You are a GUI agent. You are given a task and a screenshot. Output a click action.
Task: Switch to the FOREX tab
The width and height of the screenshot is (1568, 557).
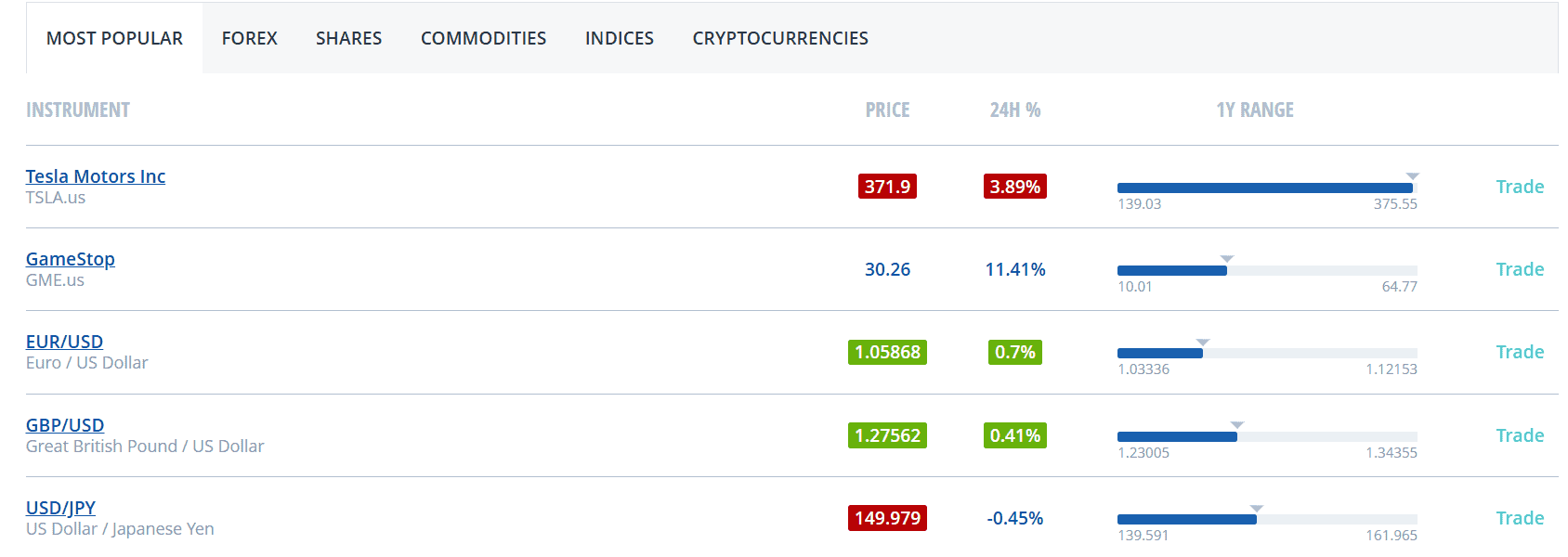250,38
